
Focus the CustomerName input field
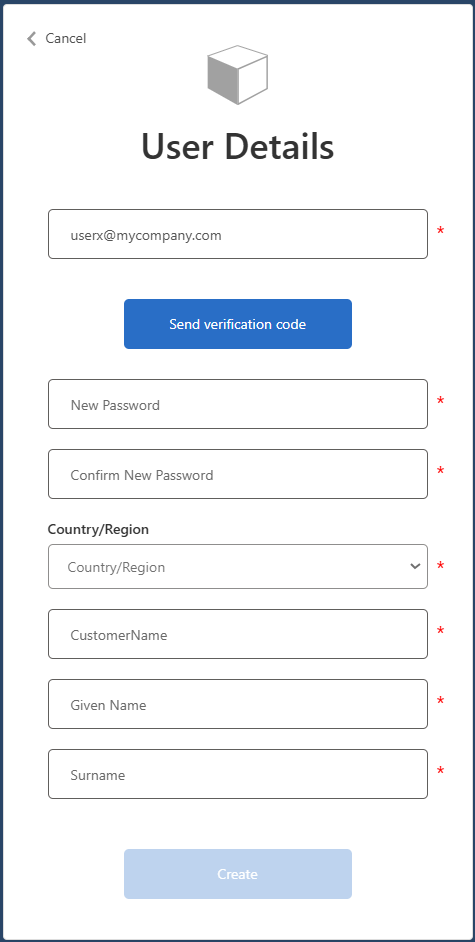[238, 634]
